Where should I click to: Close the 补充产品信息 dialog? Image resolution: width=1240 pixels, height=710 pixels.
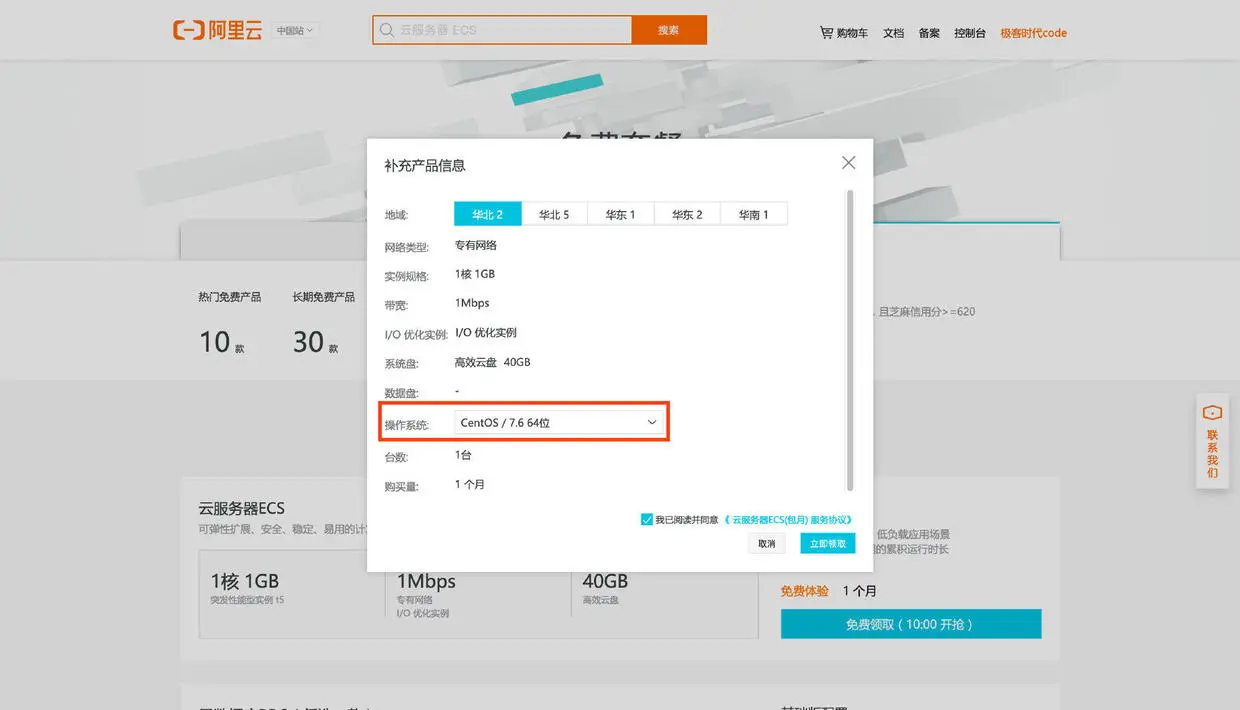(x=848, y=162)
